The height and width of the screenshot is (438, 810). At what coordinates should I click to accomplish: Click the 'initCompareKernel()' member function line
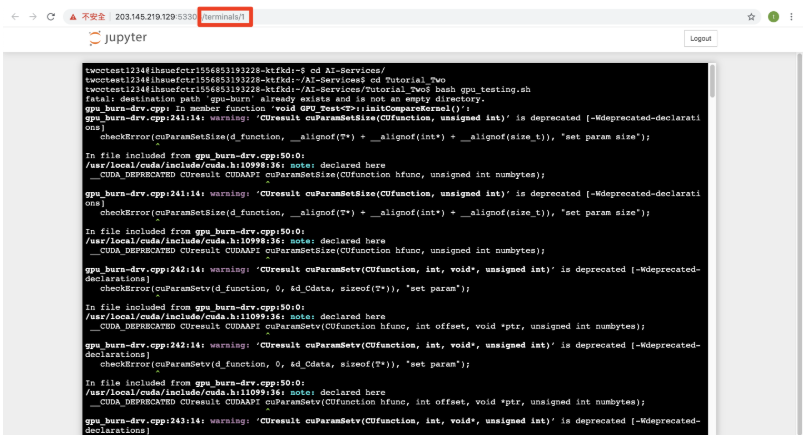tap(277, 108)
